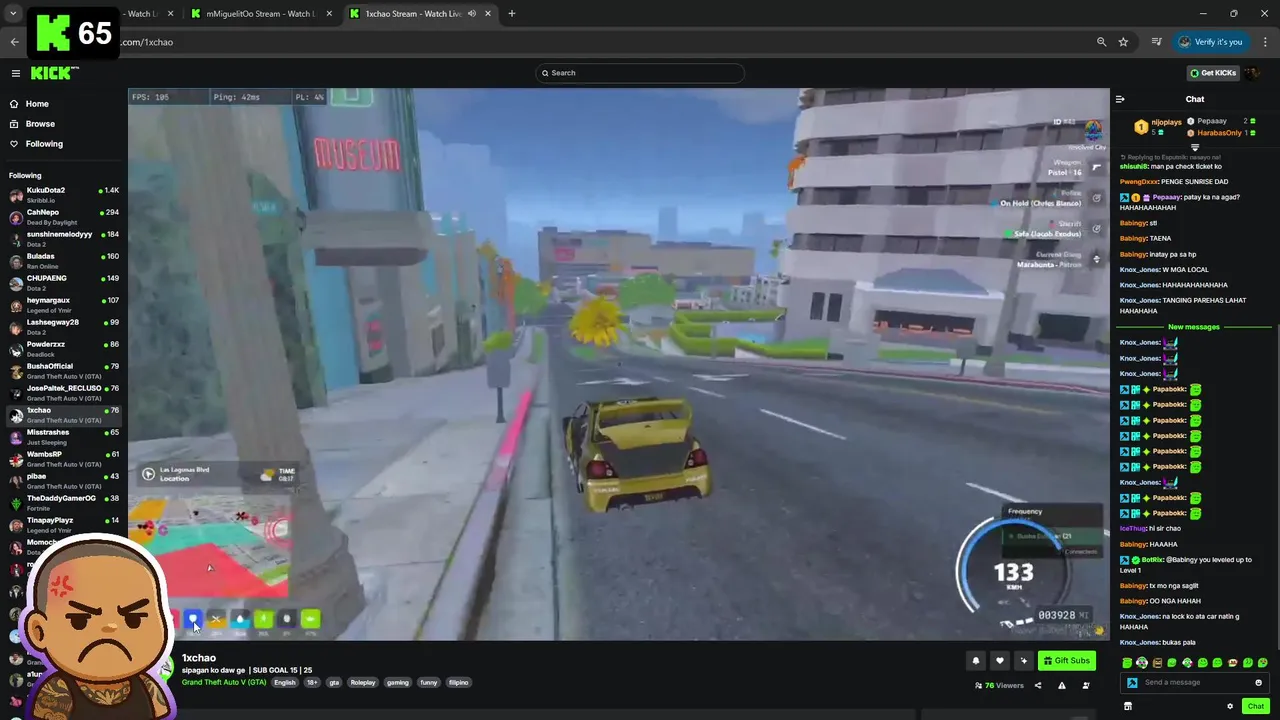Open WambsRP channel in Following list
The height and width of the screenshot is (720, 1280).
[62, 458]
